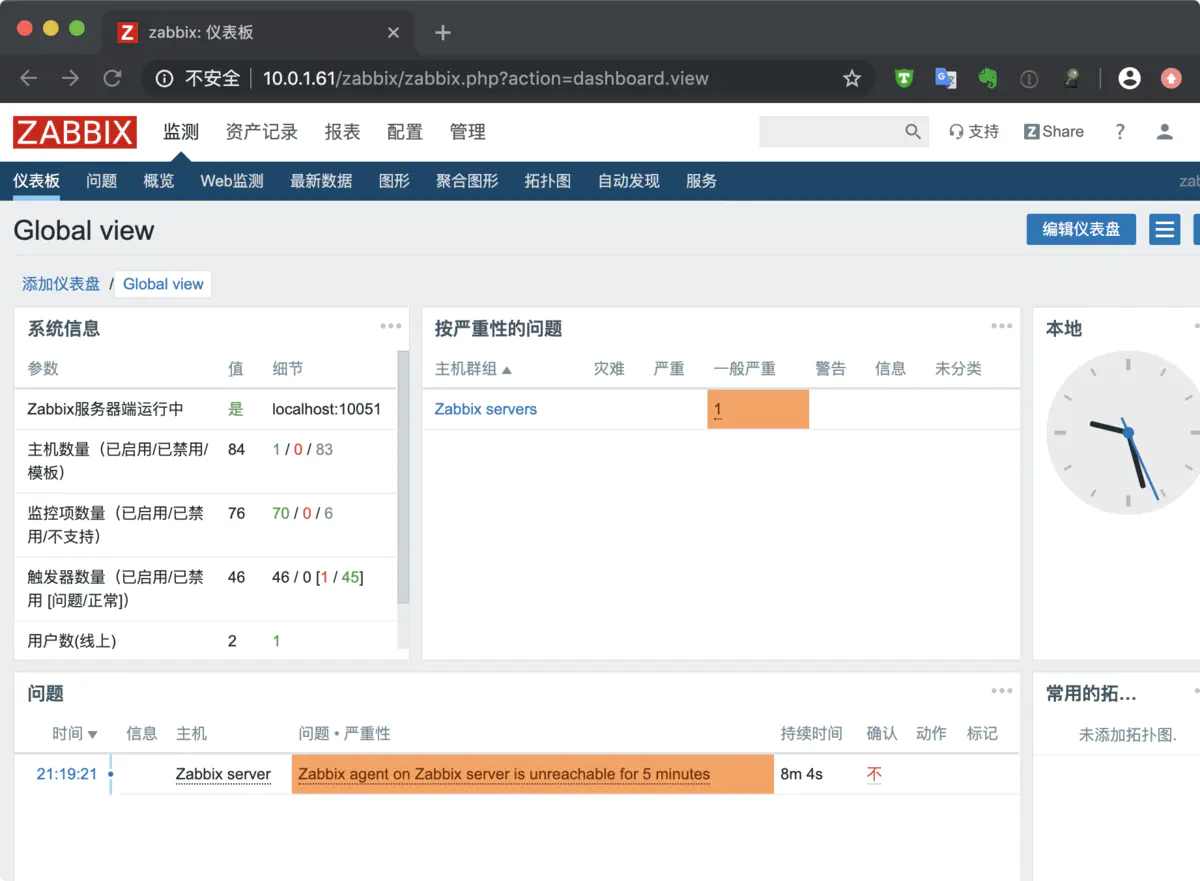Click the browser back arrow
1200x881 pixels.
point(29,78)
